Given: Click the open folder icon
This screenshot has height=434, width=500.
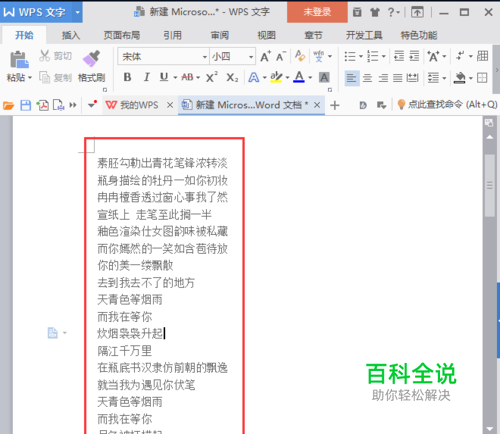Looking at the screenshot, I should pyautogui.click(x=8, y=106).
